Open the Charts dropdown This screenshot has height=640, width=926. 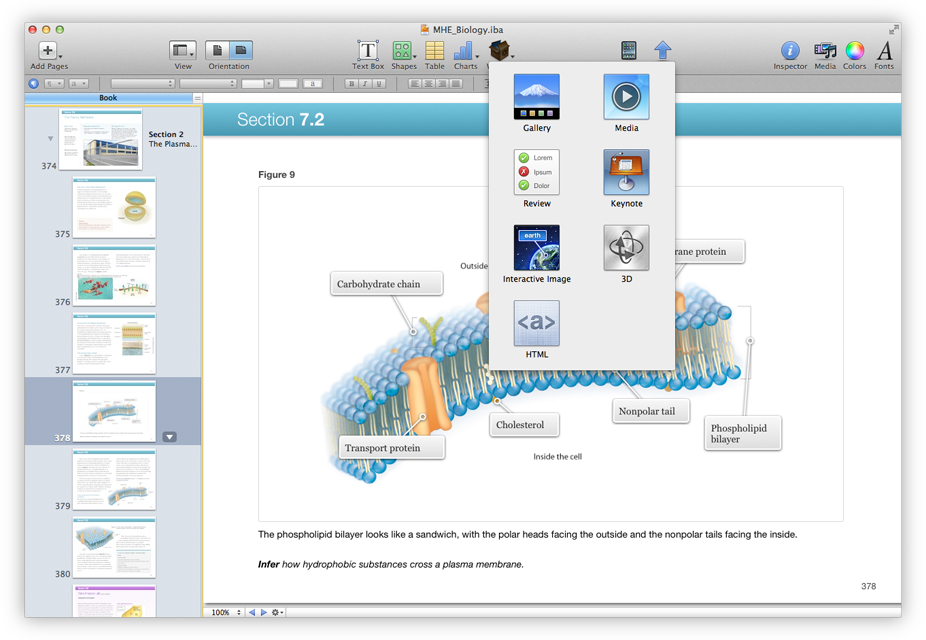click(465, 51)
